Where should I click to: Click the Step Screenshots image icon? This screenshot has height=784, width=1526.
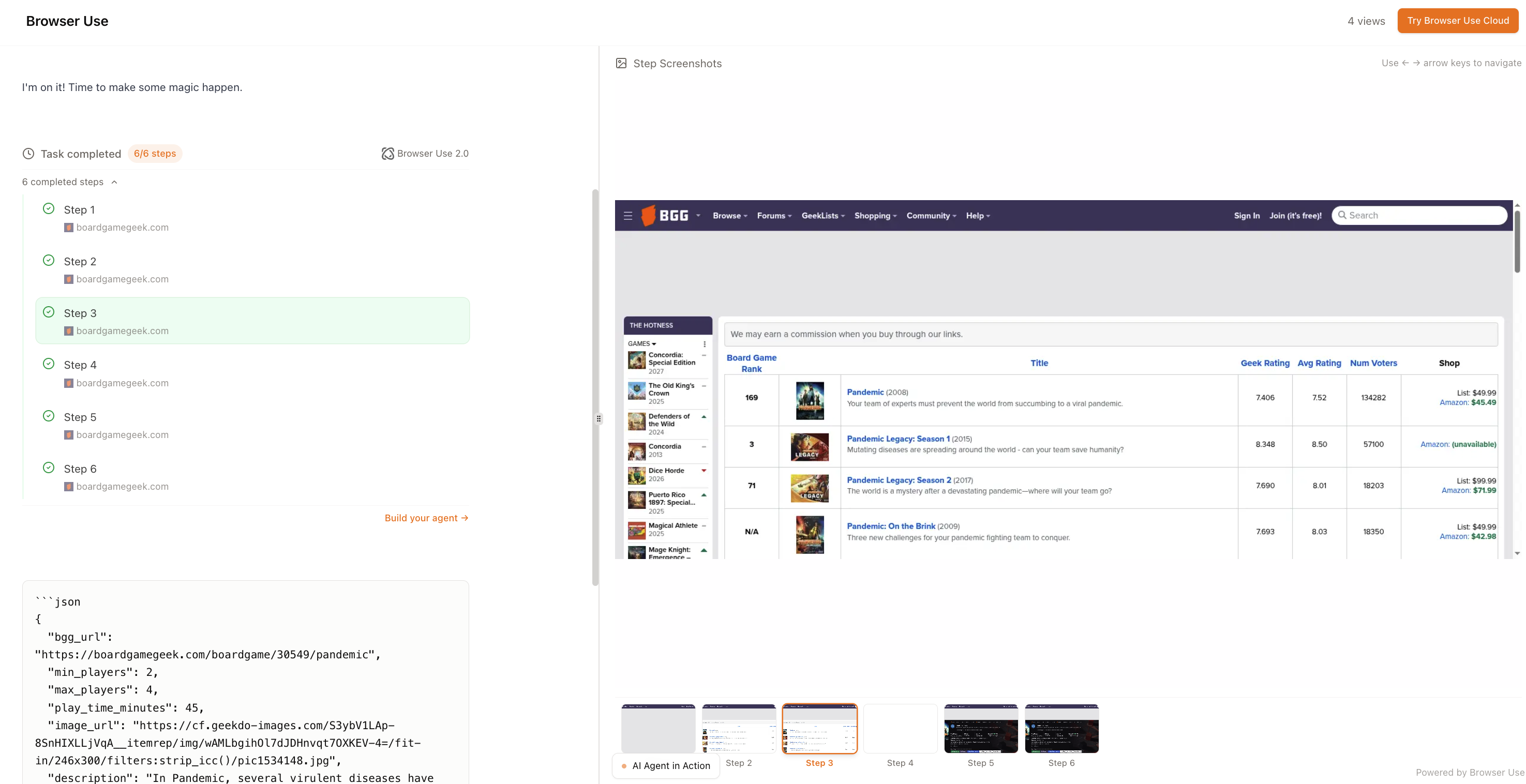(x=621, y=64)
